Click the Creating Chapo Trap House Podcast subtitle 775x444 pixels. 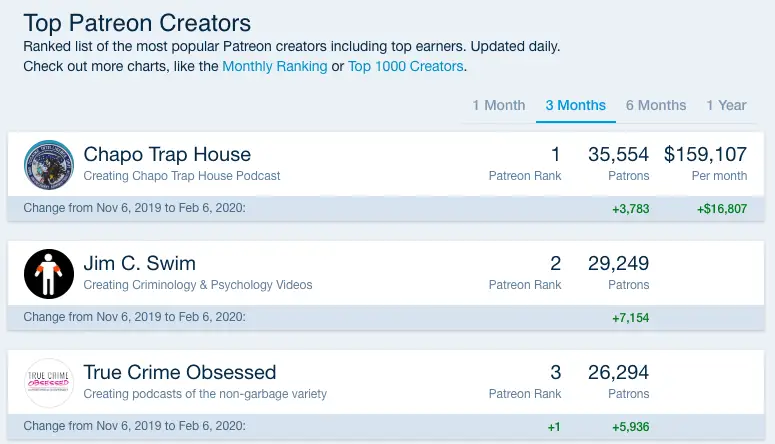(x=181, y=176)
